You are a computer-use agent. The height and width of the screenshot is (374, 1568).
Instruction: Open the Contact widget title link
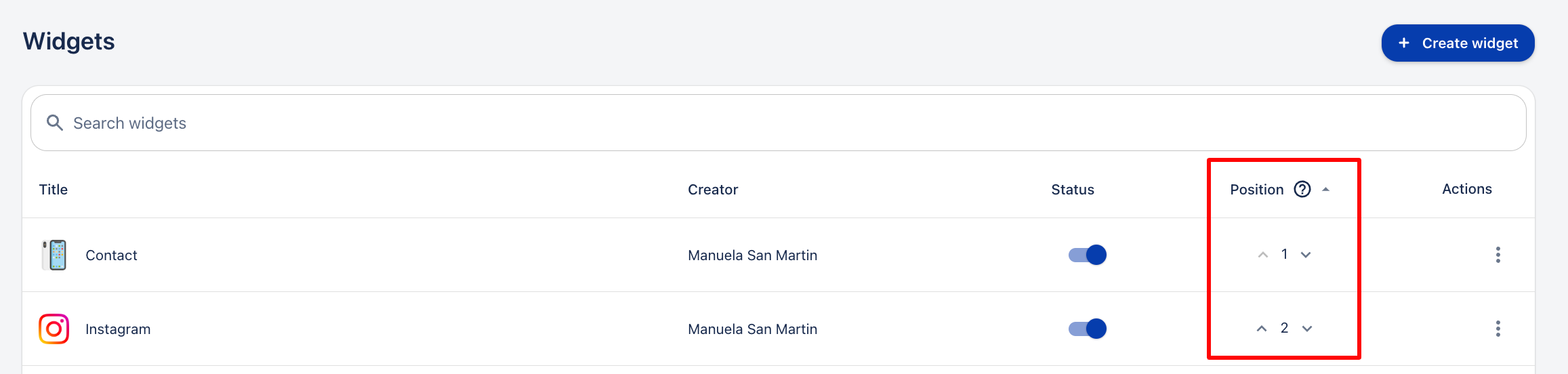click(111, 255)
